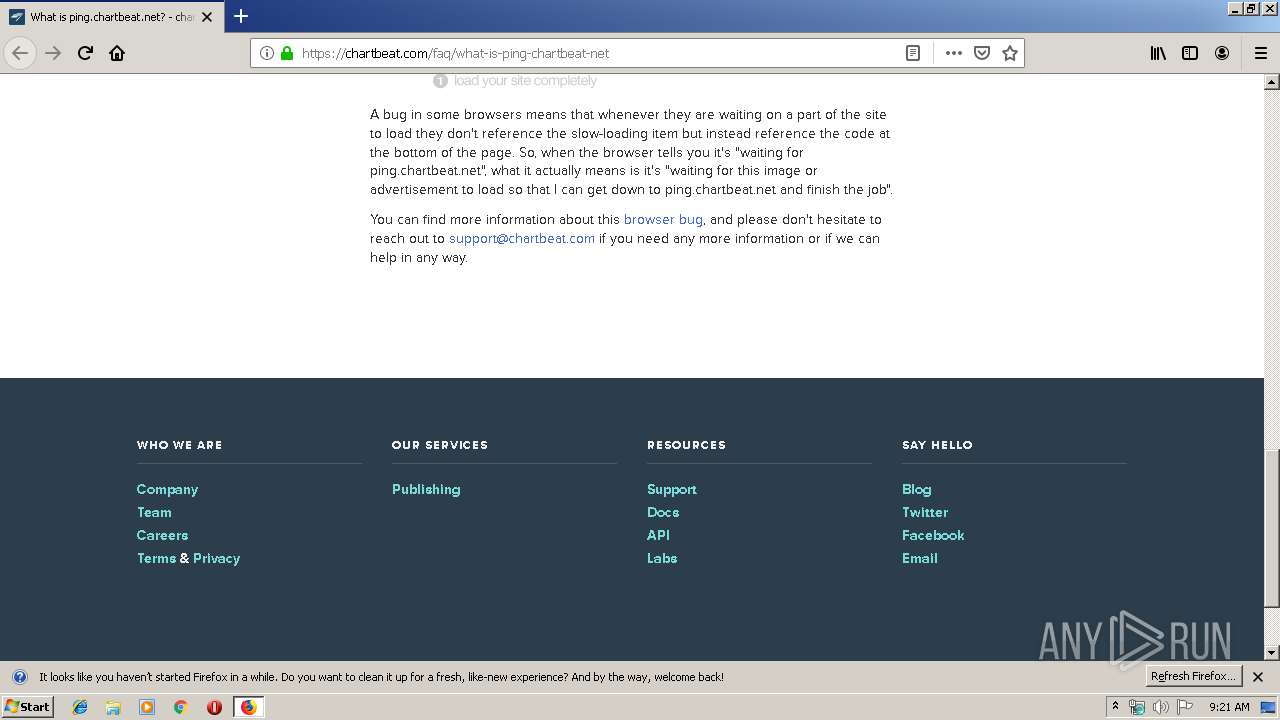Show hidden system tray icons
Viewport: 1280px width, 720px height.
point(1115,707)
